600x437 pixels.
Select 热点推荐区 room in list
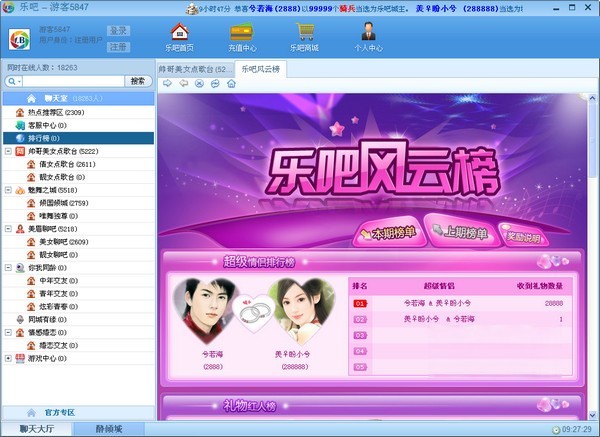[78, 113]
